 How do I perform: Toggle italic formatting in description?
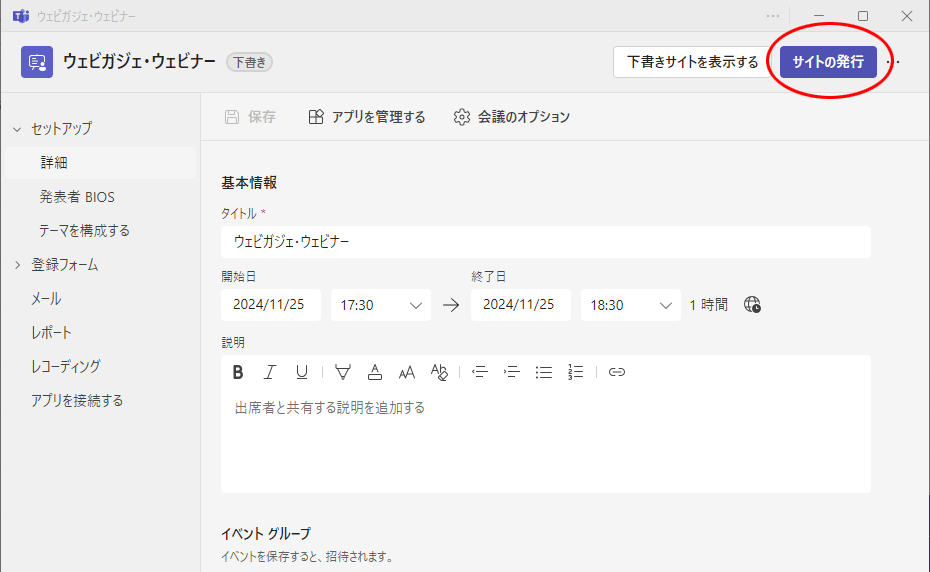tap(270, 372)
